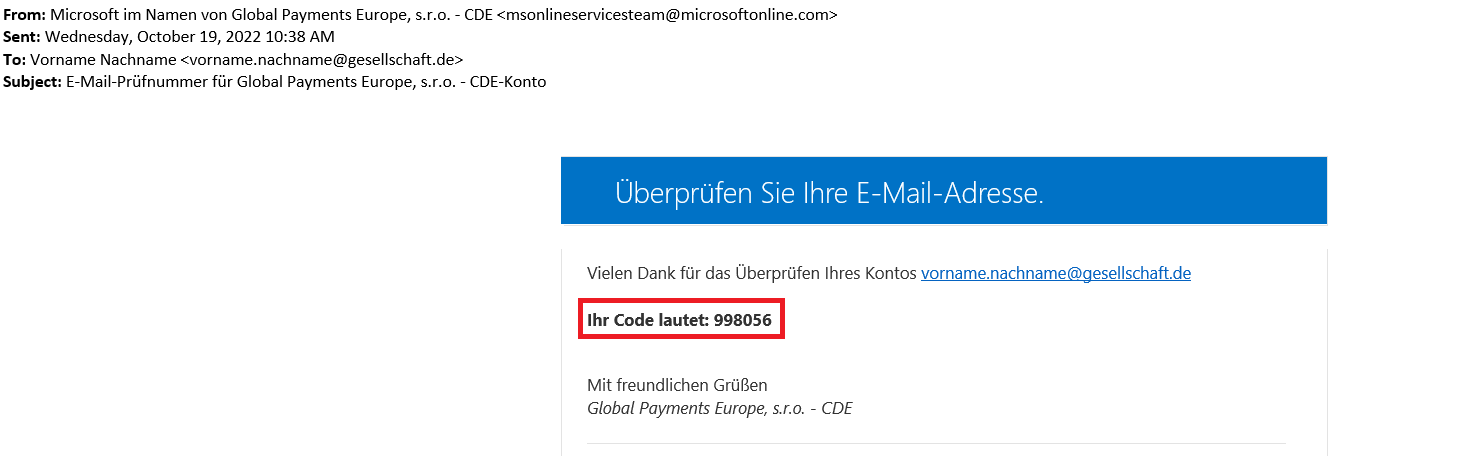Click the 'Mit freundlichen Grüßen' closing line
The height and width of the screenshot is (456, 1458).
click(677, 385)
